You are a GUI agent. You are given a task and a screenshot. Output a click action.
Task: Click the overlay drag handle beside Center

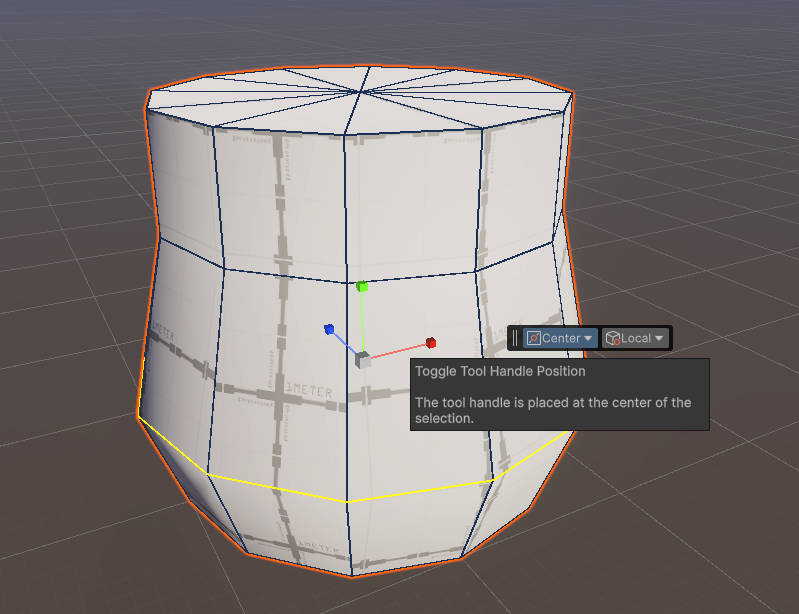click(515, 338)
